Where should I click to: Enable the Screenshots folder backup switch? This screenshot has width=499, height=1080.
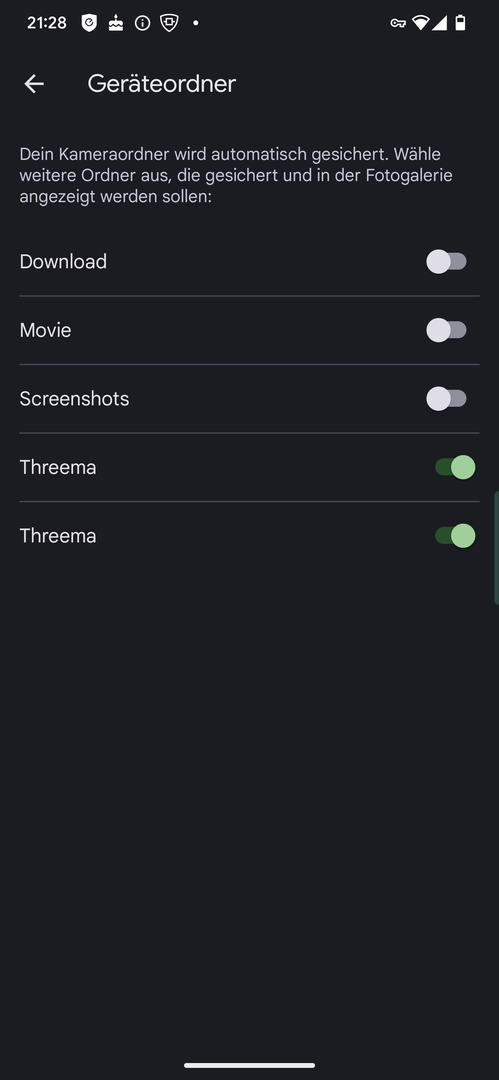coord(447,399)
